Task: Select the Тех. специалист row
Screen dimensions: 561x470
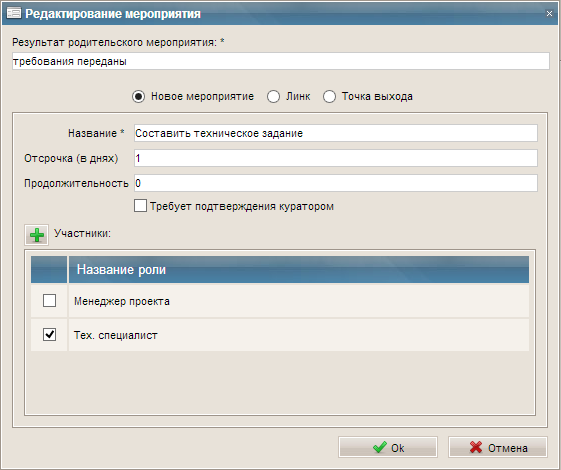Action: (280, 335)
